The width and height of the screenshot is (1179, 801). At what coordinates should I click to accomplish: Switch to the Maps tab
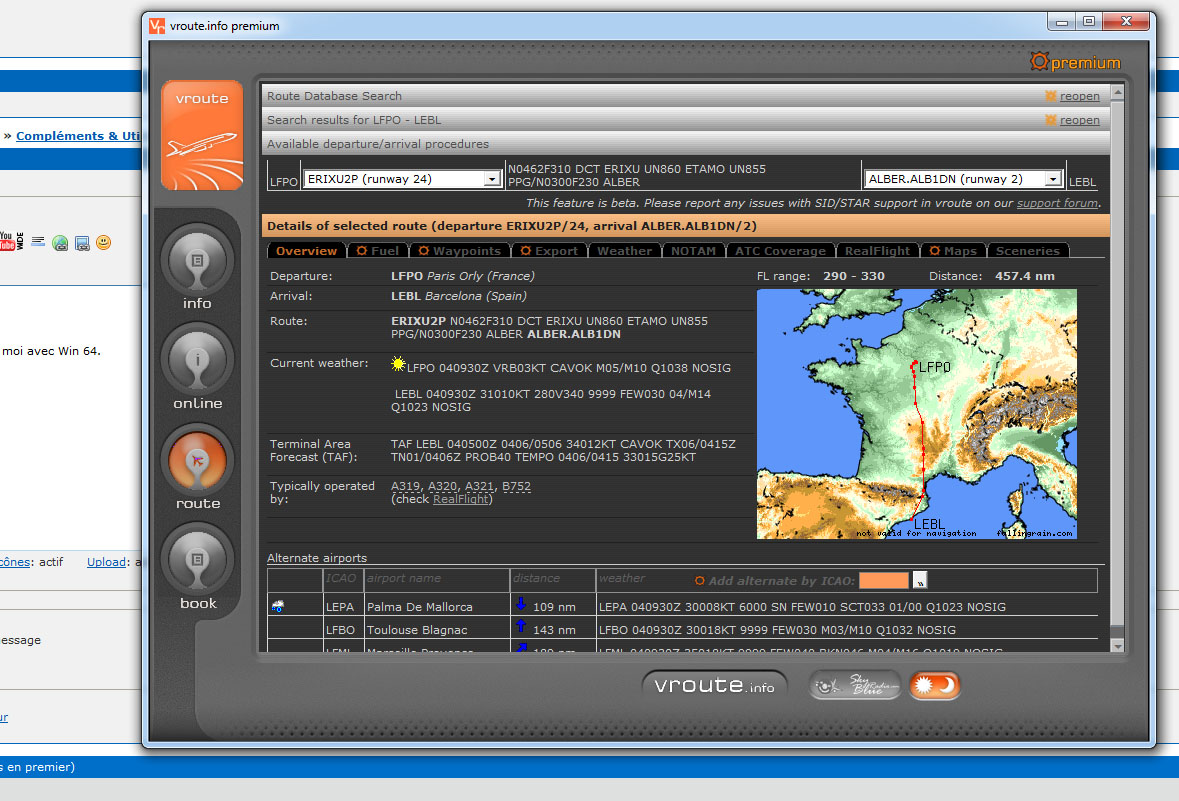pyautogui.click(x=953, y=250)
